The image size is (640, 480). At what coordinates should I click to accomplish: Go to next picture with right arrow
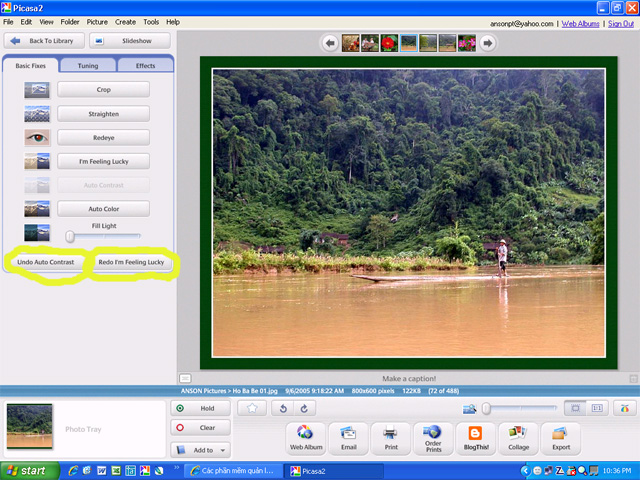[x=487, y=43]
